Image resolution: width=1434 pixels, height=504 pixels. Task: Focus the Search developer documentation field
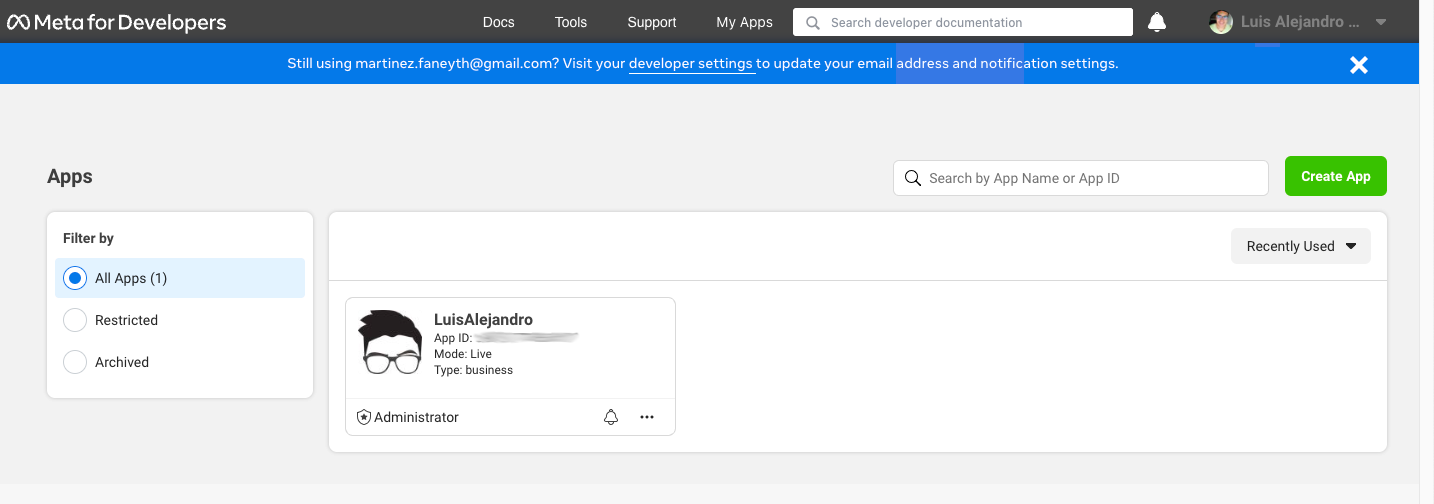963,22
